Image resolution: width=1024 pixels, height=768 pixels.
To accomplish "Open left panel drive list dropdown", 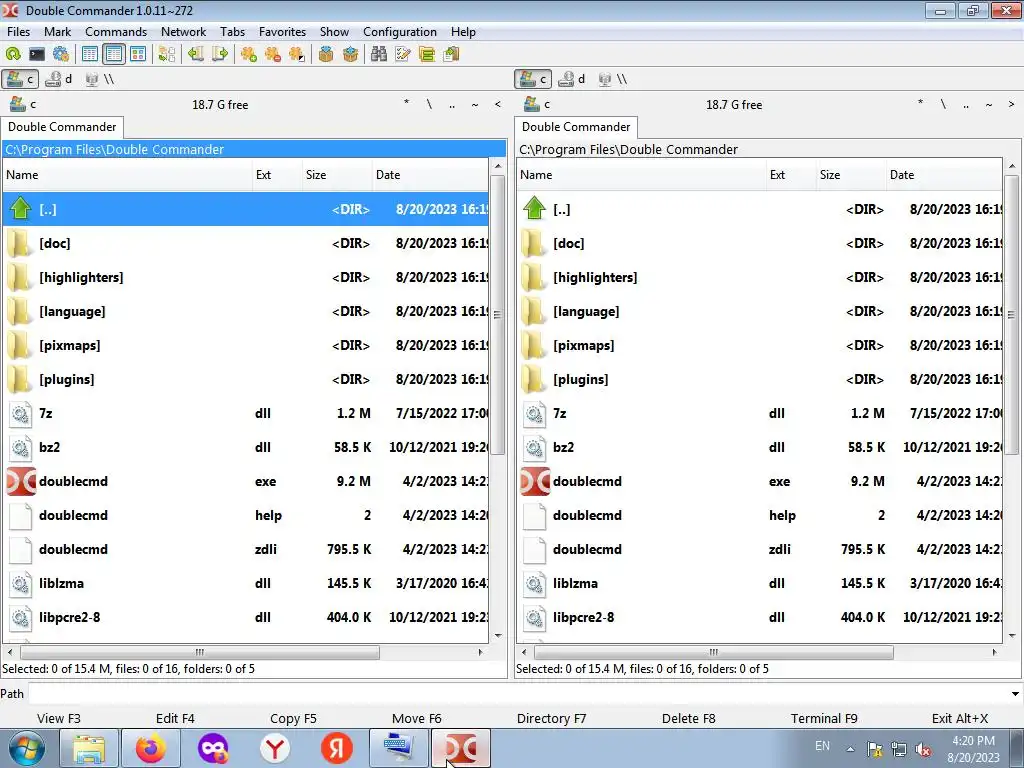I will [23, 104].
